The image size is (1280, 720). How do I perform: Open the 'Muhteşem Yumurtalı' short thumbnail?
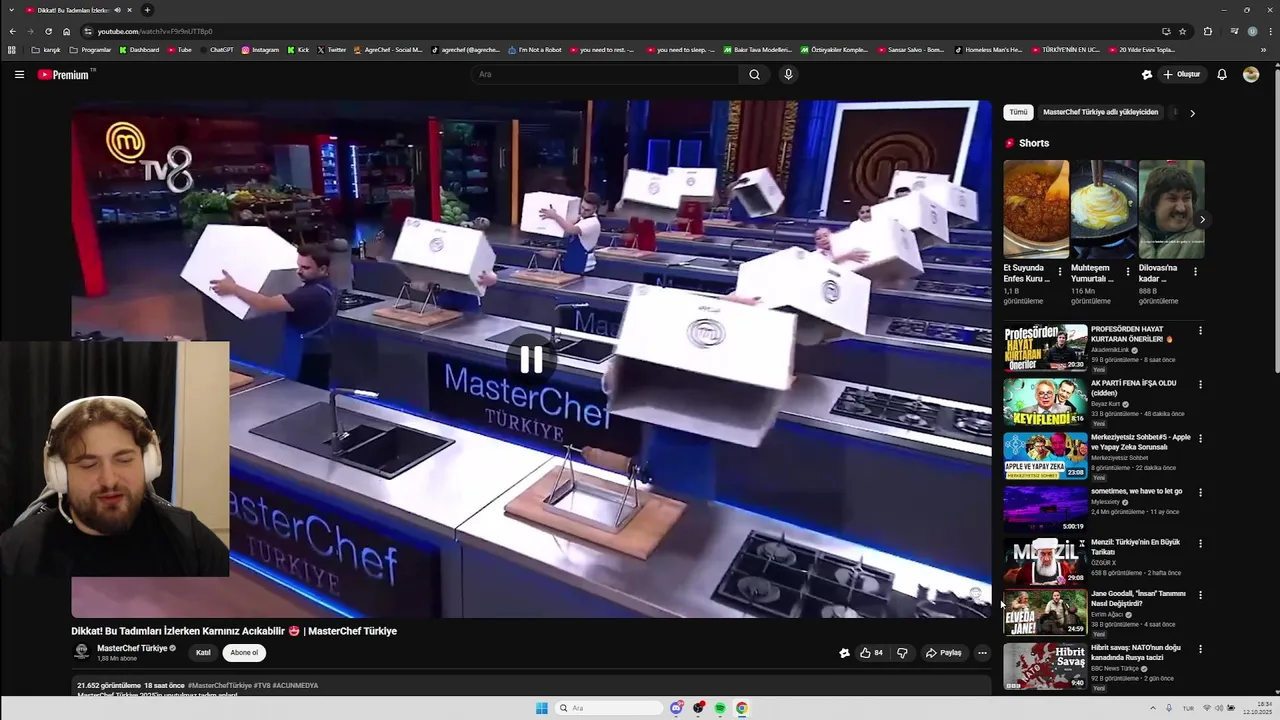tap(1104, 209)
